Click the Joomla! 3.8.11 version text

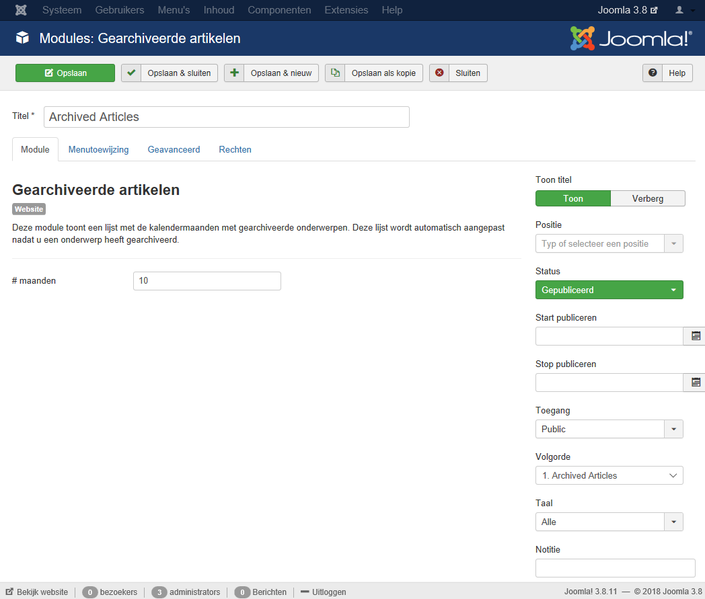click(590, 591)
